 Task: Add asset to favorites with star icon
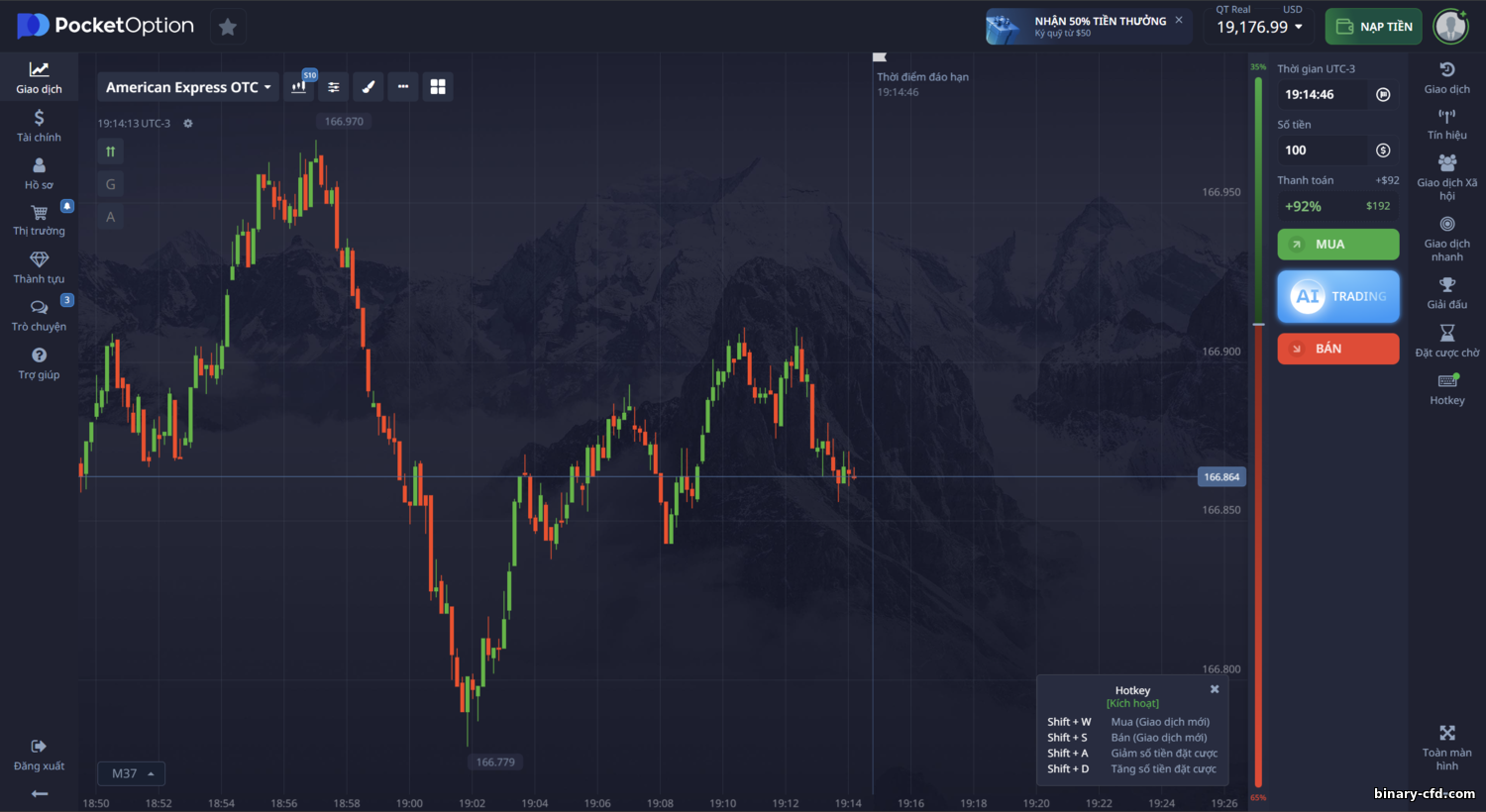pyautogui.click(x=228, y=27)
